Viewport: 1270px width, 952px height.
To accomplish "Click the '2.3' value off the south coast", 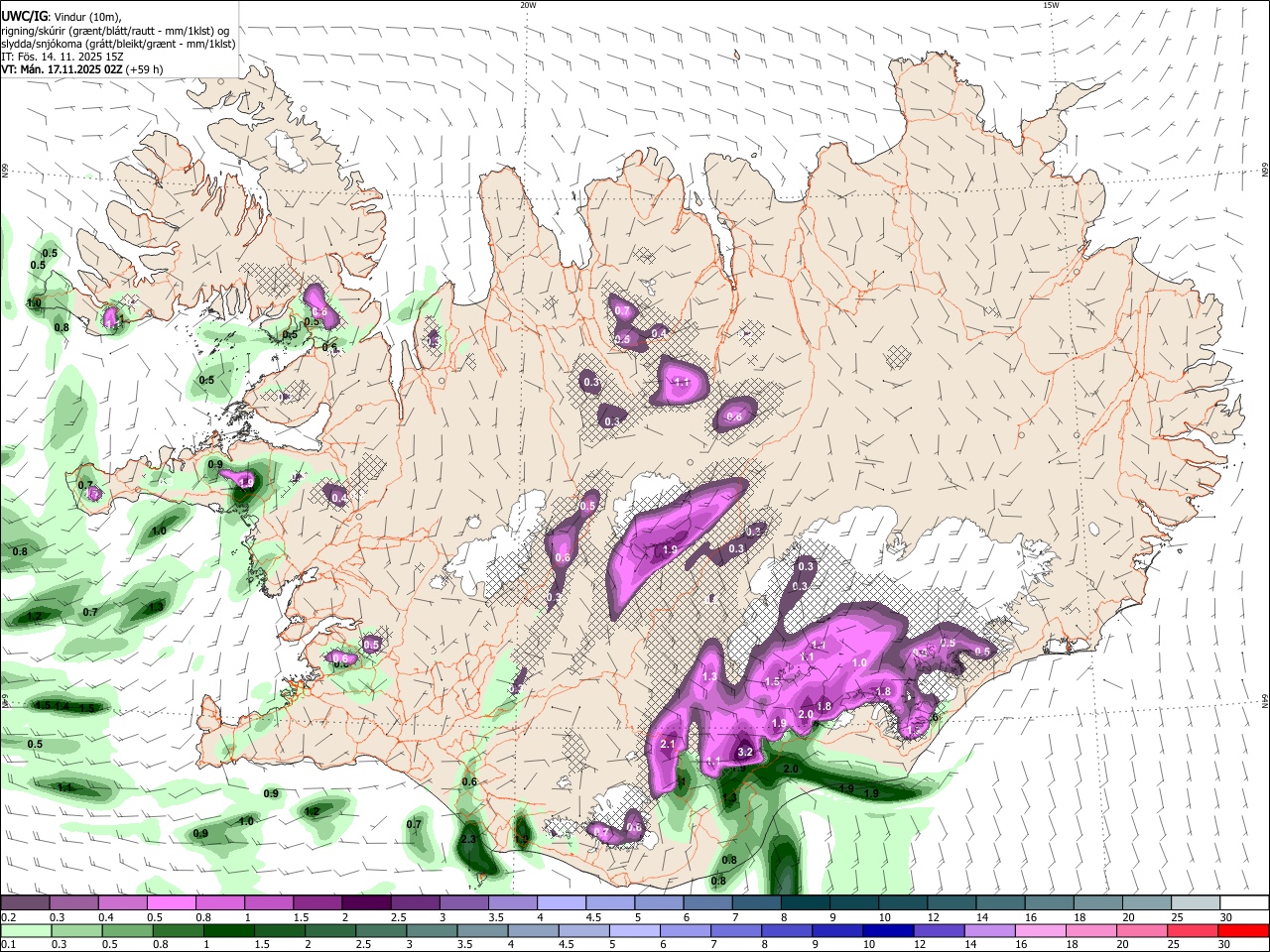I will coord(469,840).
